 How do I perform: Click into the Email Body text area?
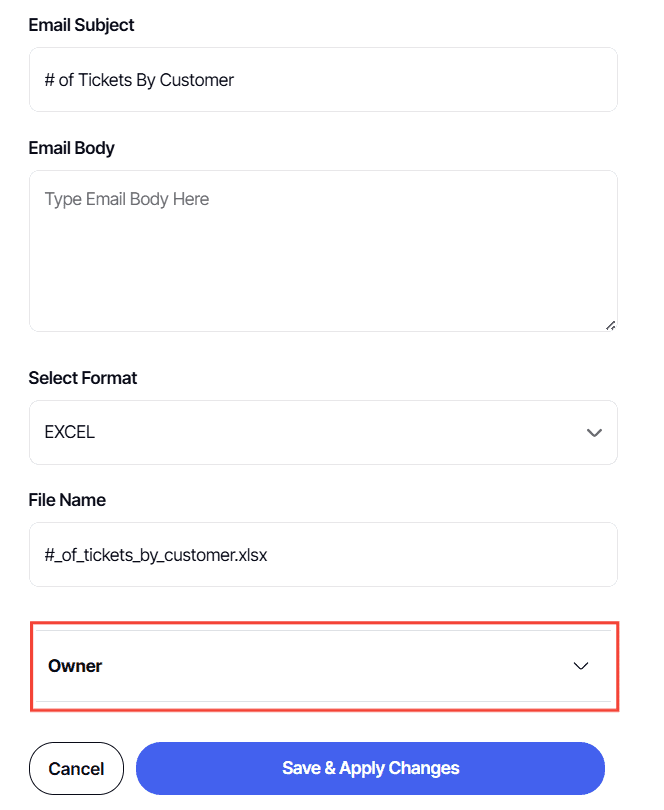[323, 250]
